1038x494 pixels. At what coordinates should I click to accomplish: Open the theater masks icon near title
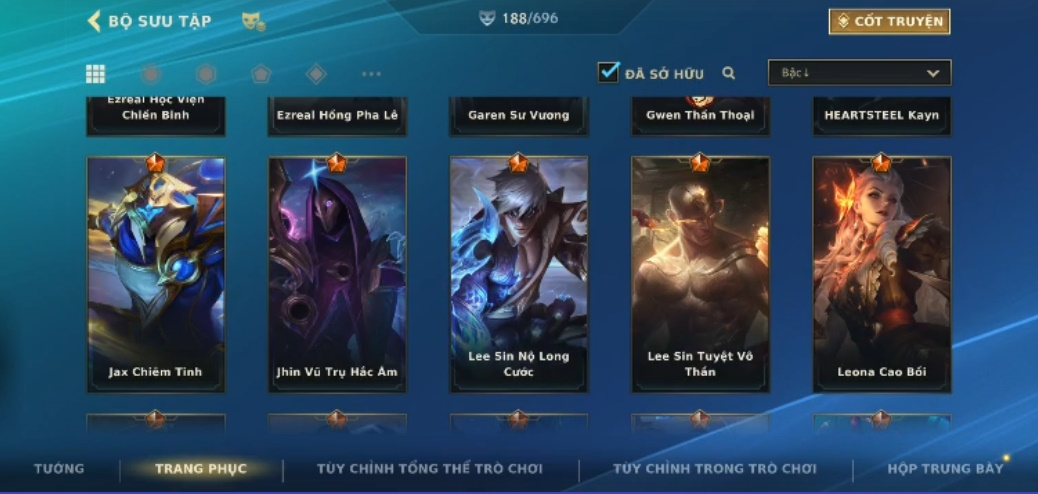(x=254, y=22)
